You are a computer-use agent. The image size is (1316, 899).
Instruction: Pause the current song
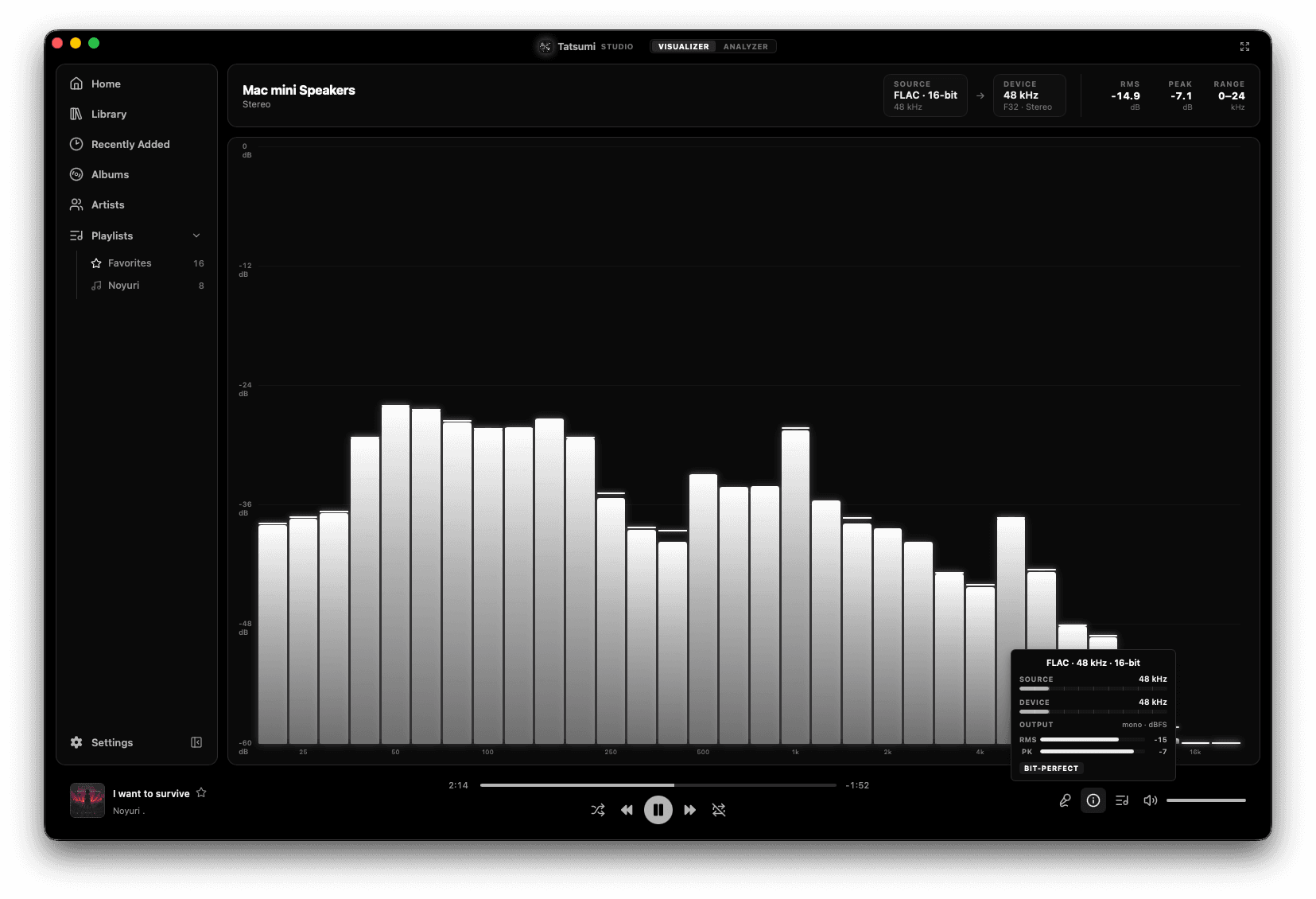coord(658,810)
